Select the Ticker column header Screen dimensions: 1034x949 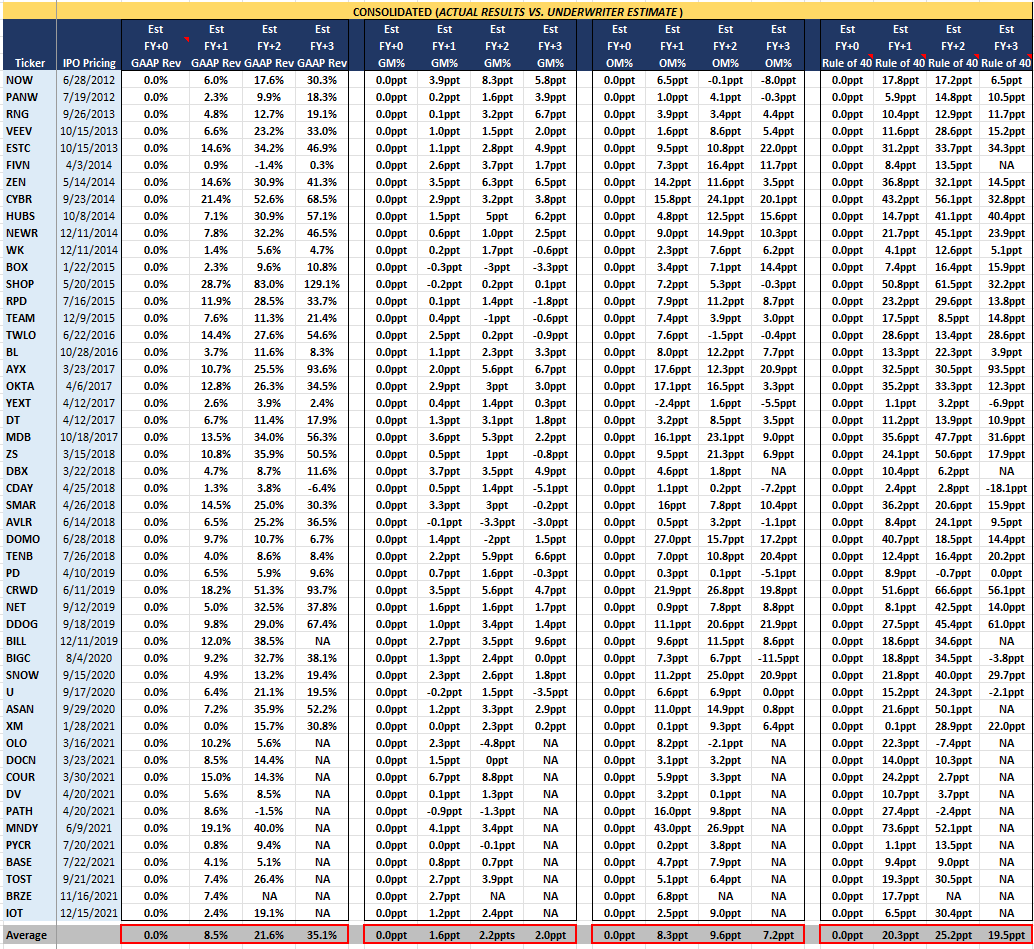[x=30, y=63]
